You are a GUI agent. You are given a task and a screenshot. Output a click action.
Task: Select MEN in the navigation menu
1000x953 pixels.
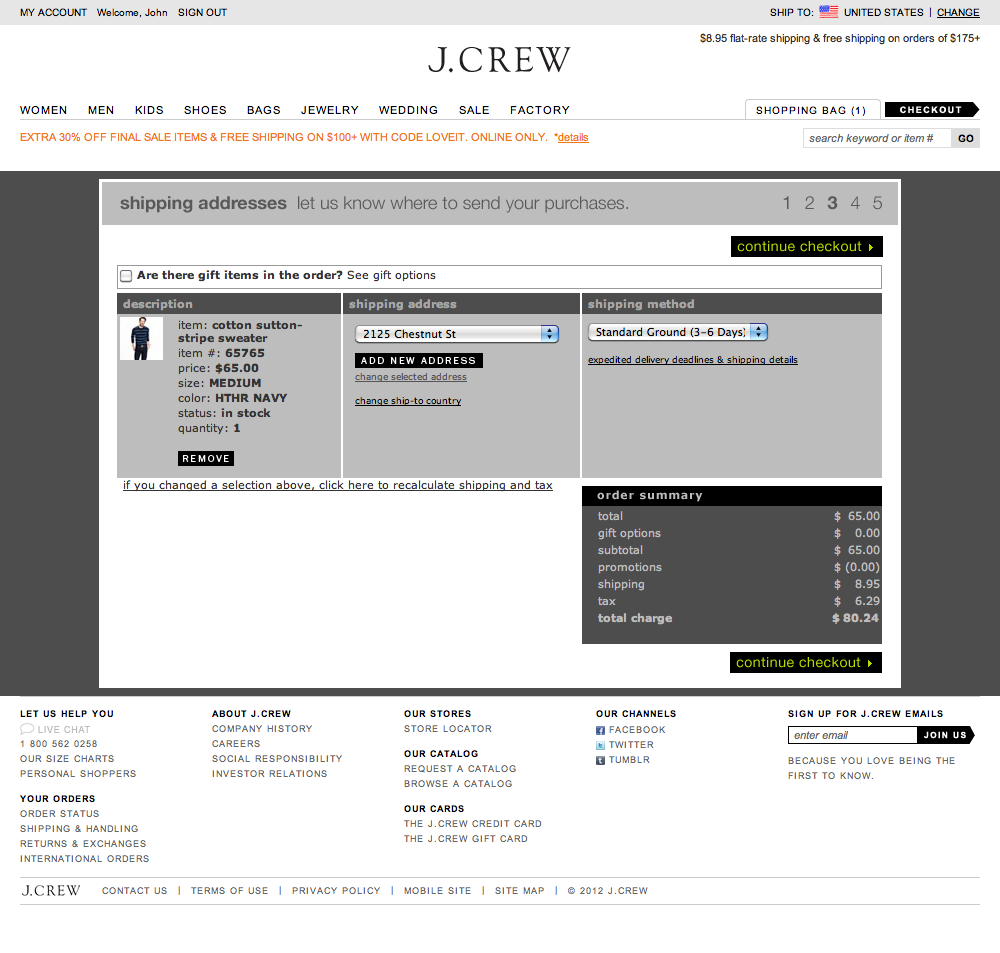[x=100, y=110]
